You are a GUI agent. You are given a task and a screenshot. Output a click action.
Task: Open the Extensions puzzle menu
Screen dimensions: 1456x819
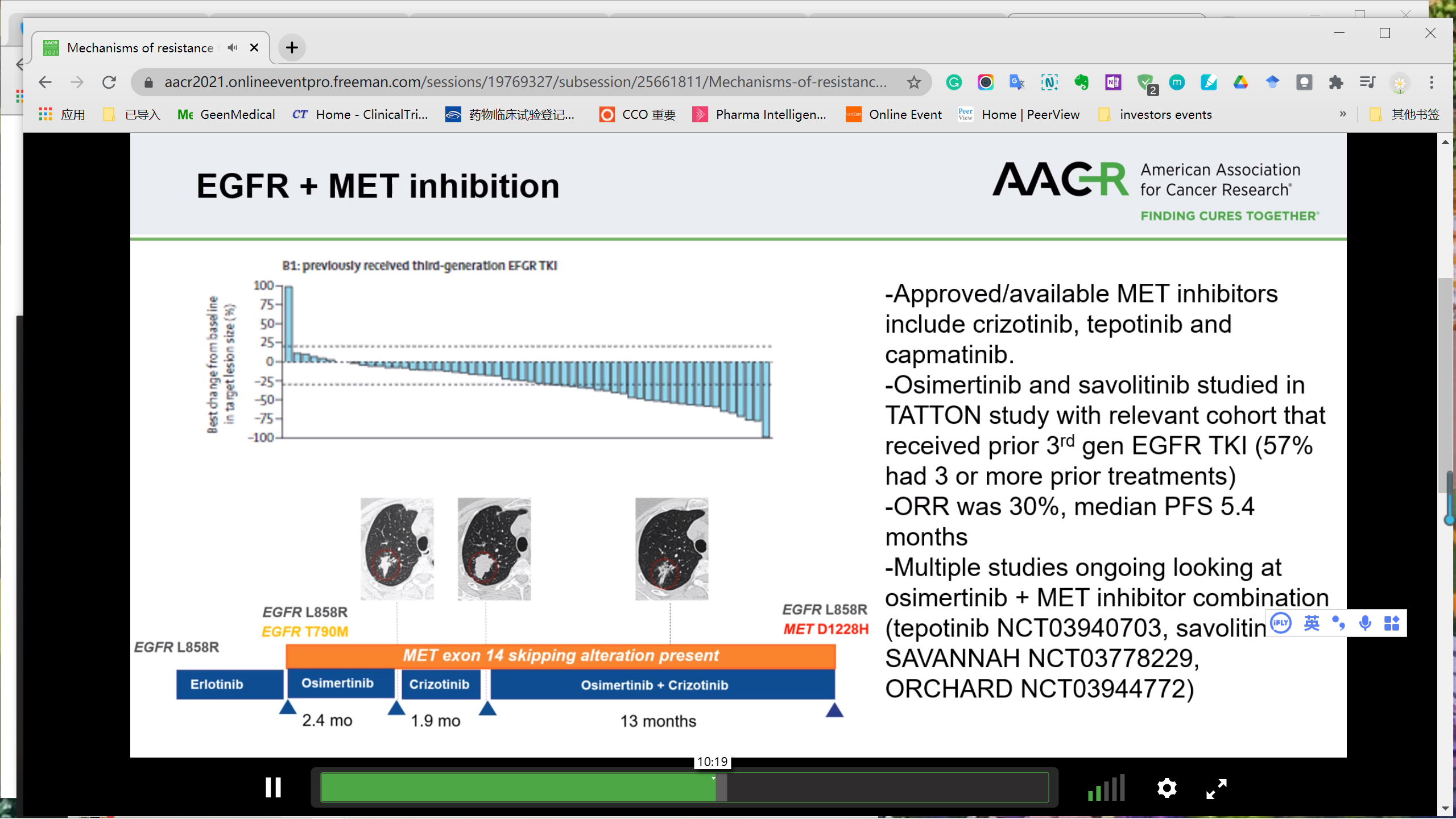(x=1336, y=82)
